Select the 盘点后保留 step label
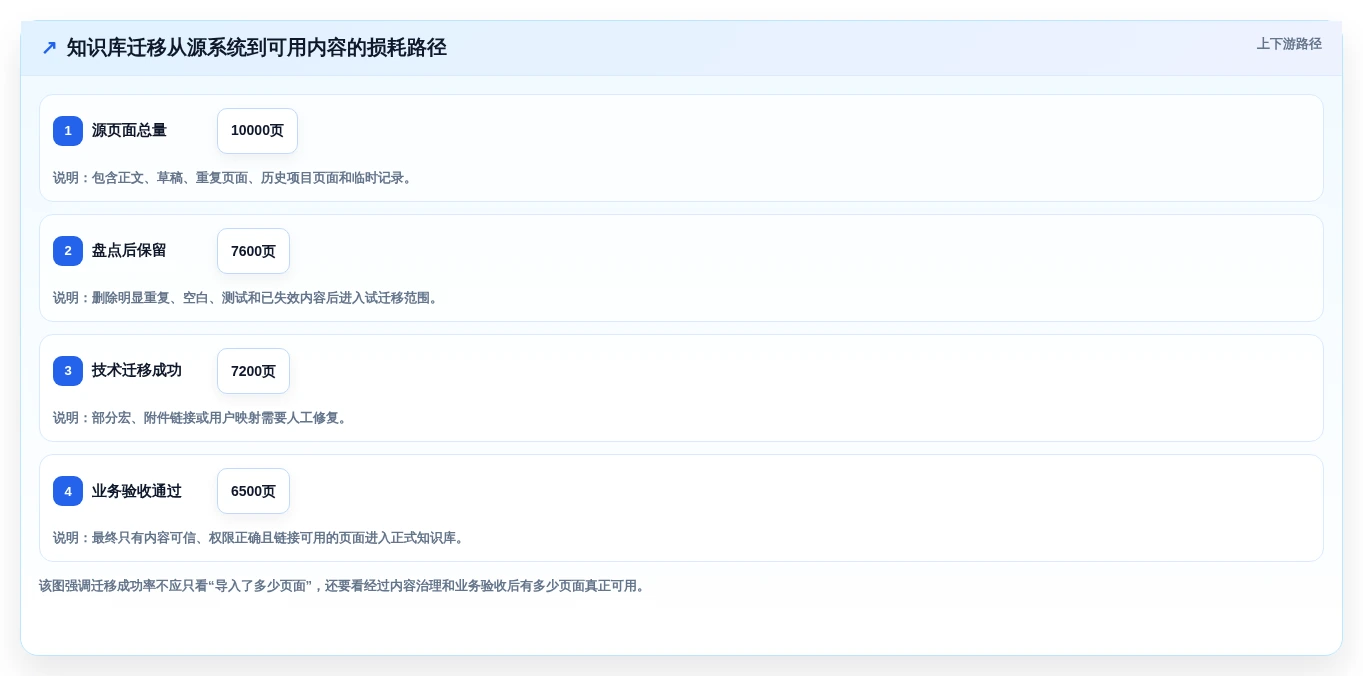Screen dimensions: 1363x676 click(129, 251)
